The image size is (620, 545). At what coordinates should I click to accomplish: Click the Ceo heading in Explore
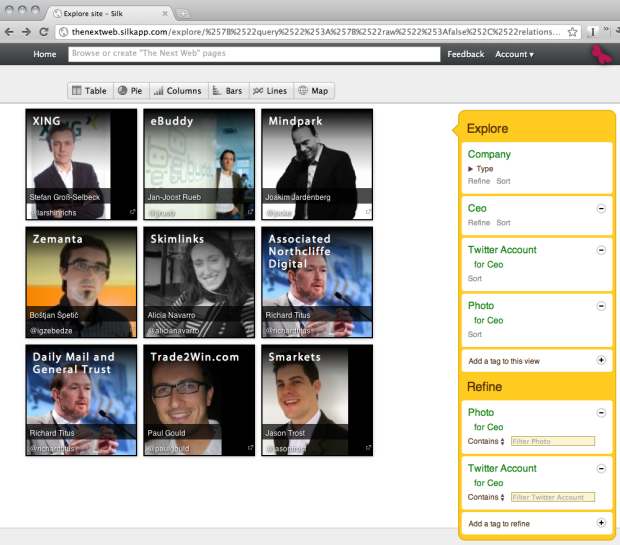[x=477, y=208]
